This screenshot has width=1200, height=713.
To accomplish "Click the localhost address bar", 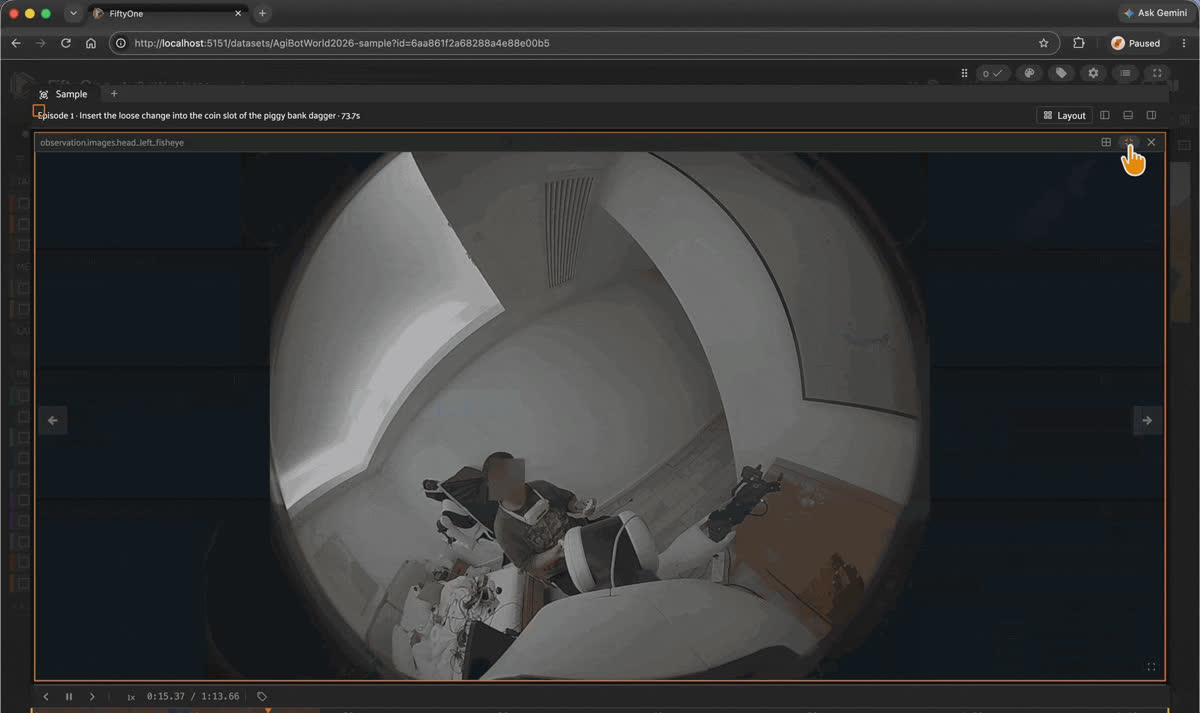I will [583, 43].
